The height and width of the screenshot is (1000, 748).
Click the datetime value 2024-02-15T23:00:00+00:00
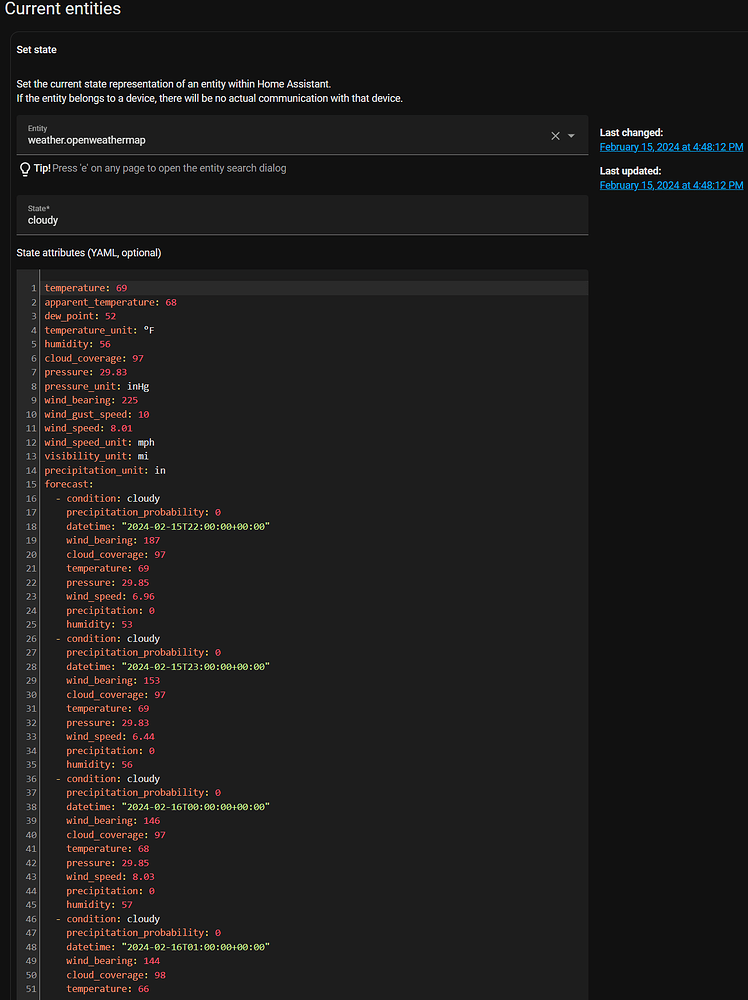pos(196,666)
